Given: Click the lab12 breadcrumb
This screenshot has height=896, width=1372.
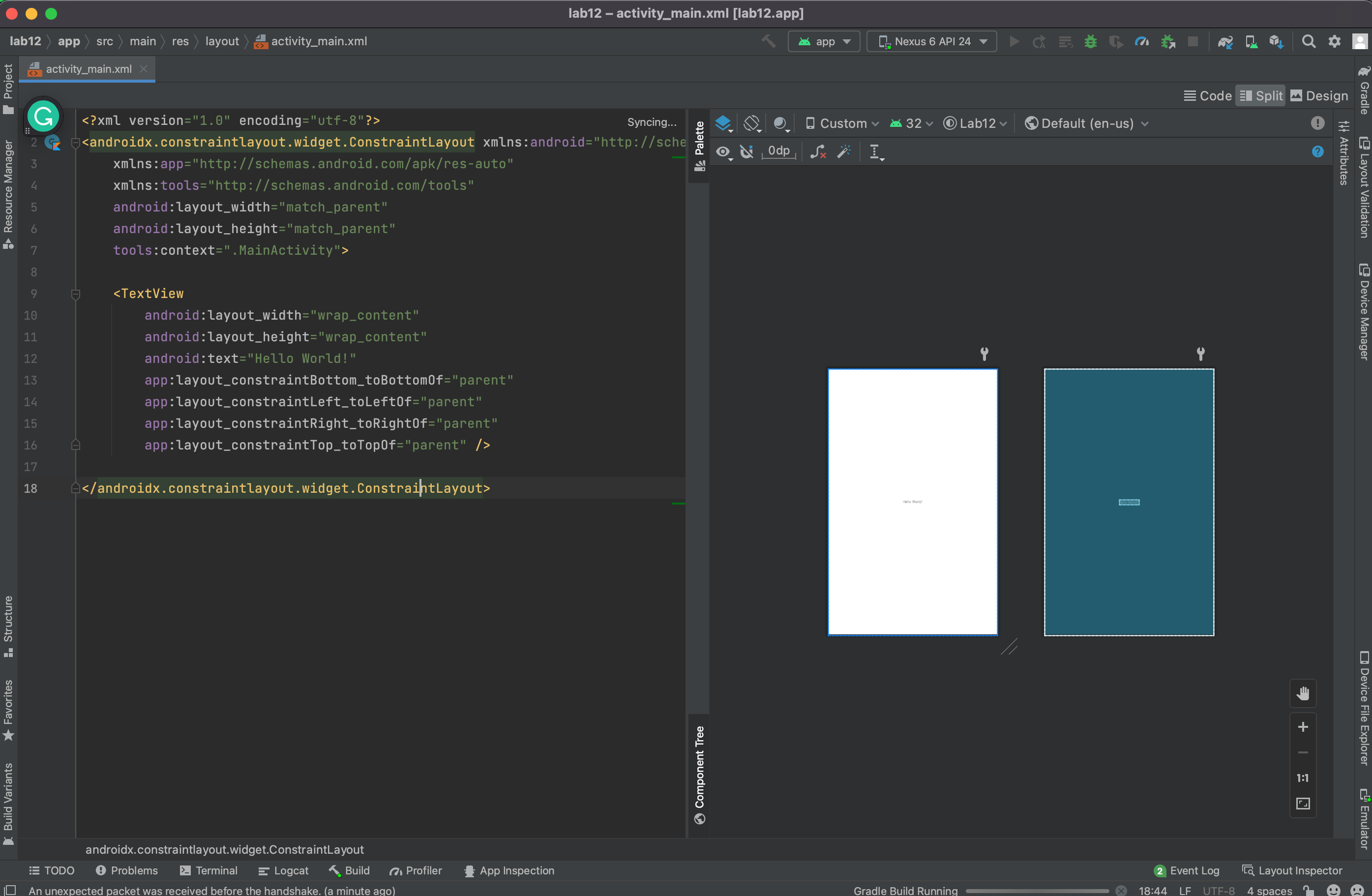Looking at the screenshot, I should pos(26,41).
